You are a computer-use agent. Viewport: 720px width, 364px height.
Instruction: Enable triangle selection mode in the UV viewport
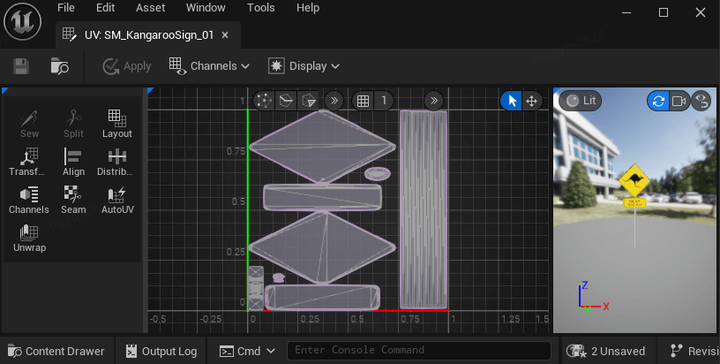[309, 101]
